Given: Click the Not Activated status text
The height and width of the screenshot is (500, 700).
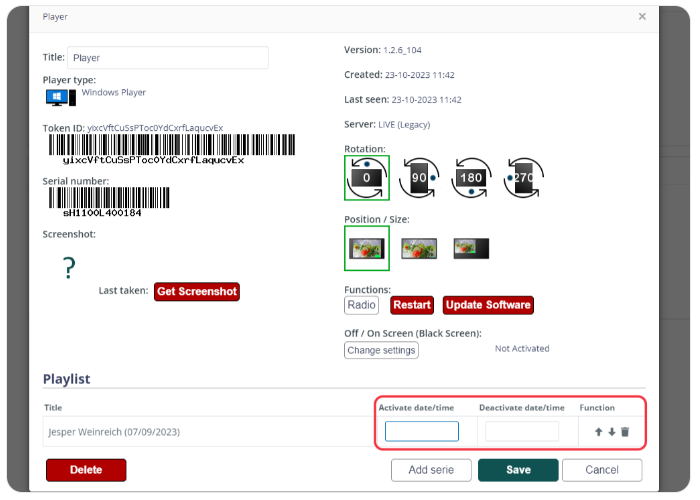Looking at the screenshot, I should (x=522, y=349).
